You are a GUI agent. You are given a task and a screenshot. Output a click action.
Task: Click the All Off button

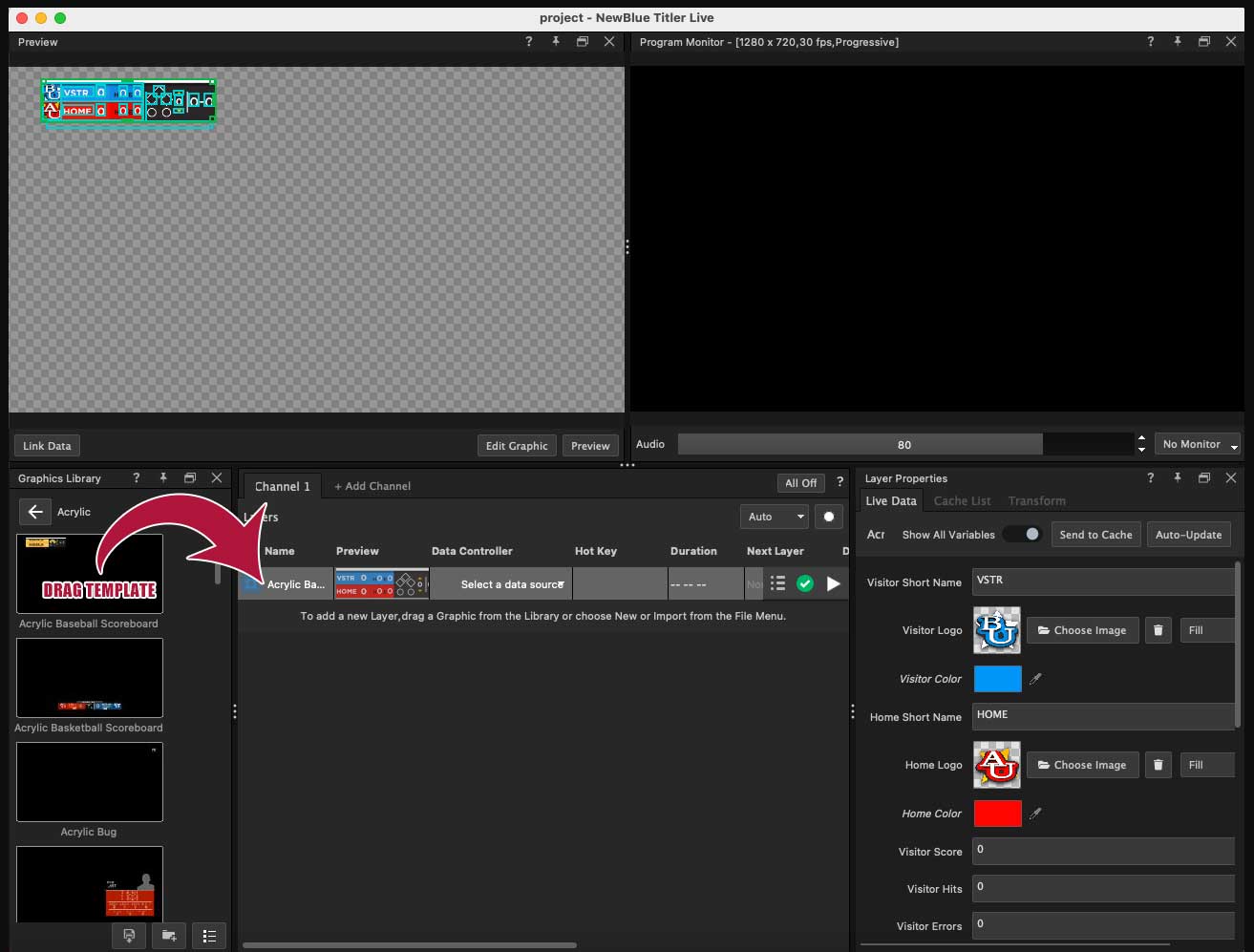[x=801, y=482]
